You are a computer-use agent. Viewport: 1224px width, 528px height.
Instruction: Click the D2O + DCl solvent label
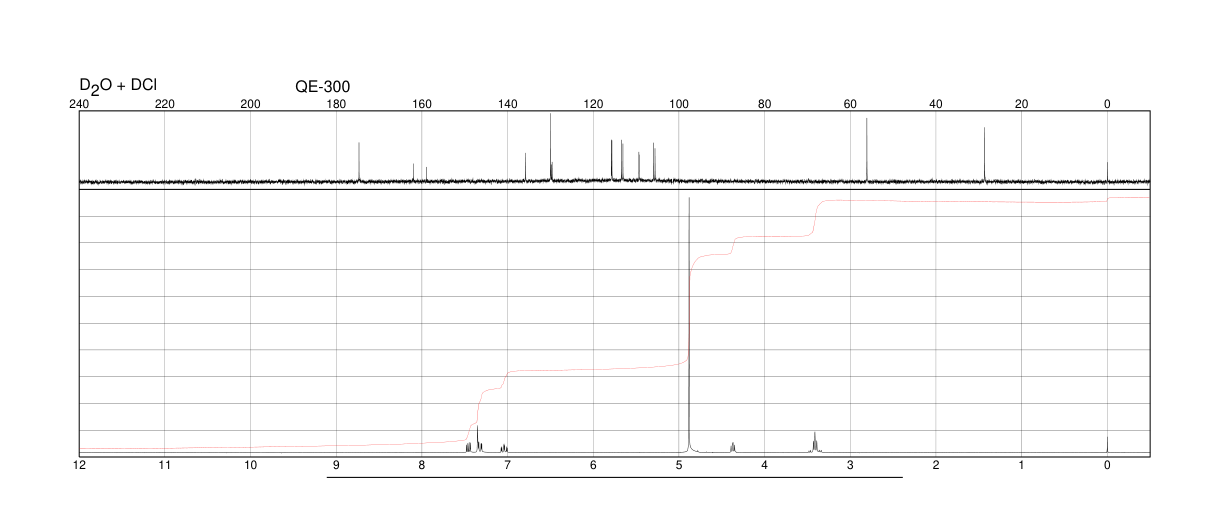click(118, 86)
